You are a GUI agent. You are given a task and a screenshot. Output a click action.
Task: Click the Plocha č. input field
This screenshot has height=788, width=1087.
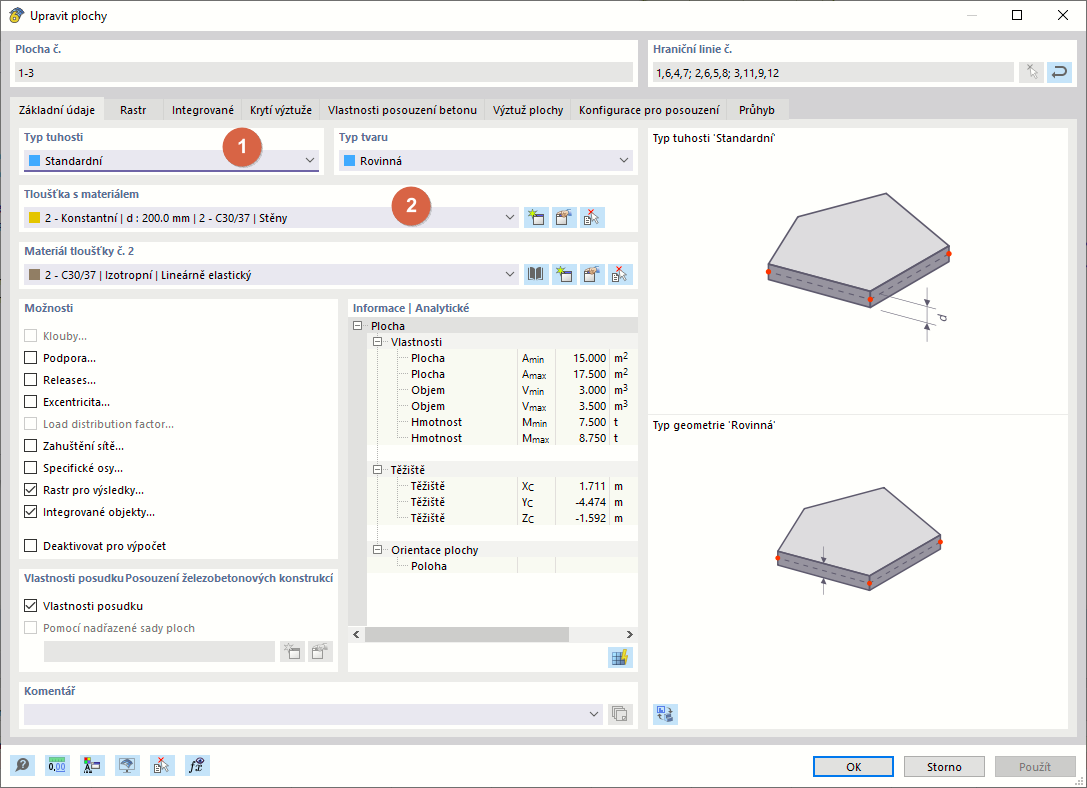point(324,73)
